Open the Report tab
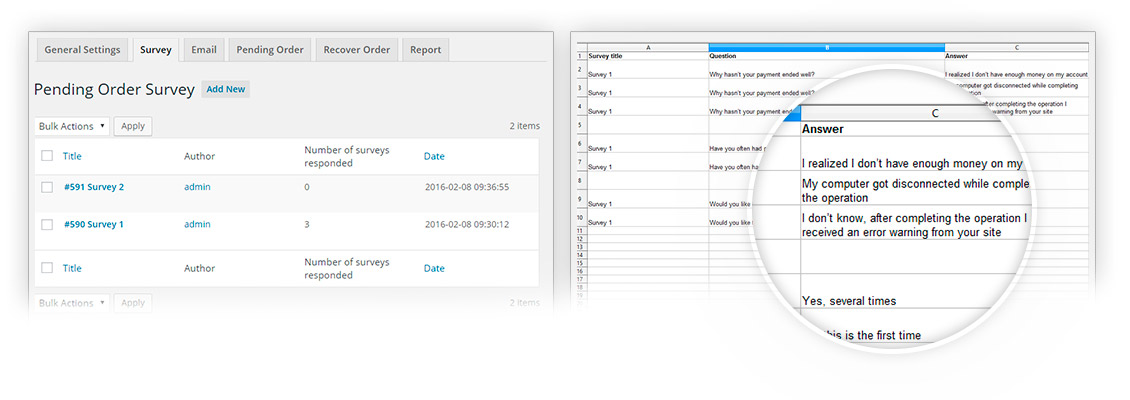Image resolution: width=1130 pixels, height=400 pixels. (x=426, y=50)
